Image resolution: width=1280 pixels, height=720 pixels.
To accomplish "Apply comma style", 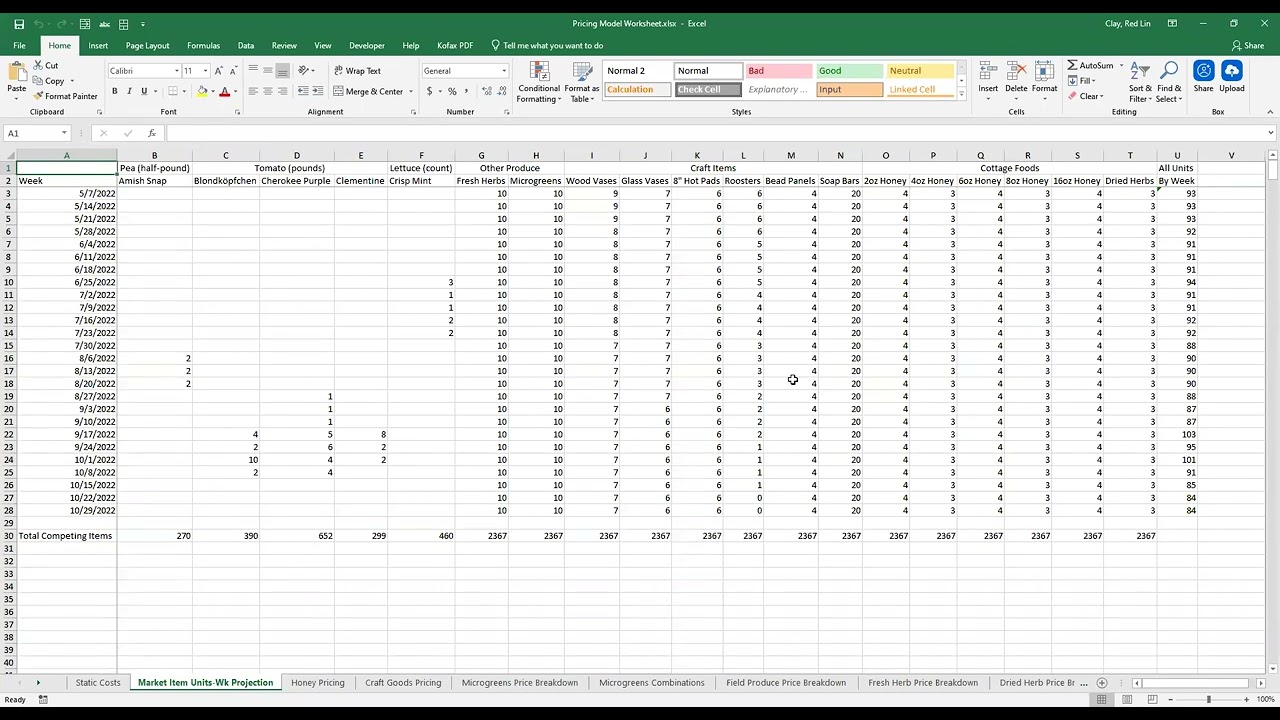I will tap(466, 91).
